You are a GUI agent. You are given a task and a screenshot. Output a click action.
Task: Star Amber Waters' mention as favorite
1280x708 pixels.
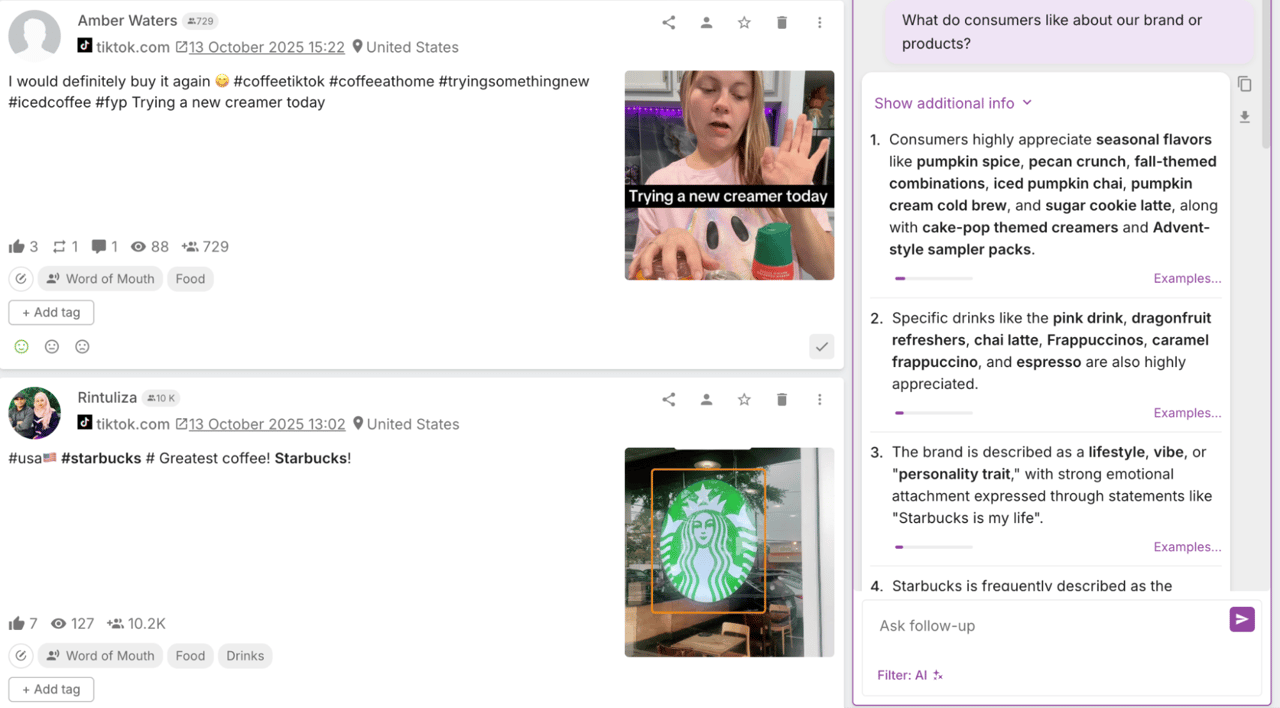(x=744, y=23)
